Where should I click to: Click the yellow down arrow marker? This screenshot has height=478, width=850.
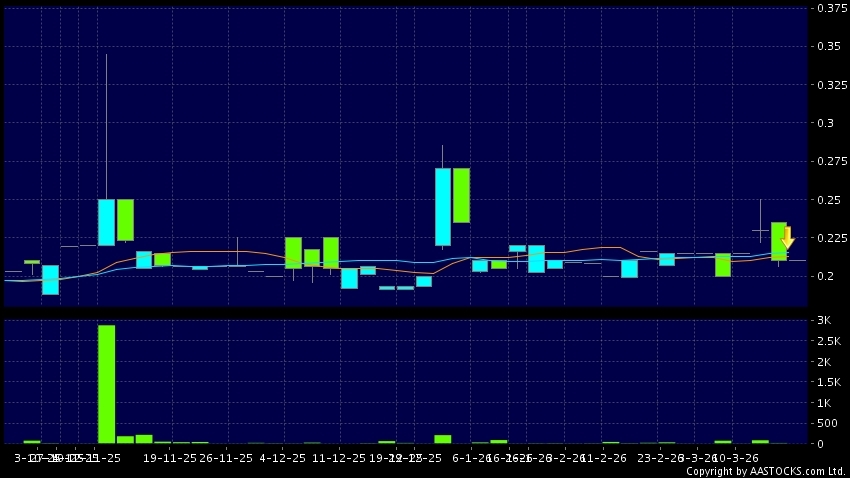pyautogui.click(x=787, y=238)
